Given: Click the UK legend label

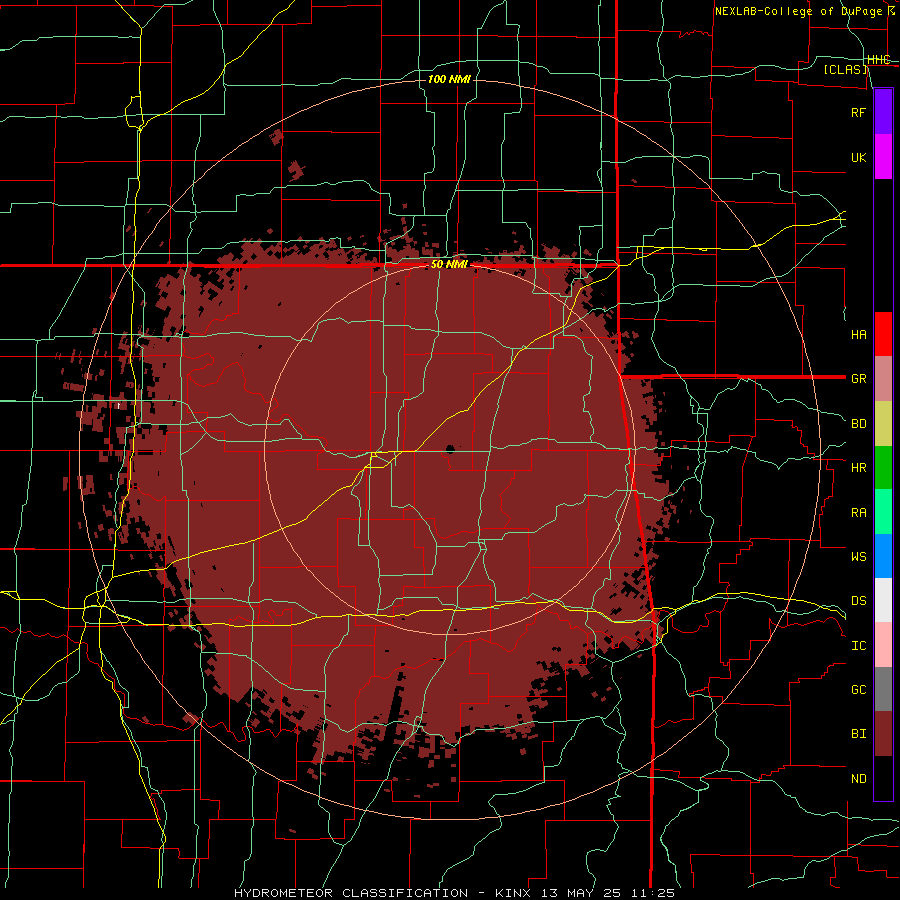Looking at the screenshot, I should pyautogui.click(x=858, y=157).
